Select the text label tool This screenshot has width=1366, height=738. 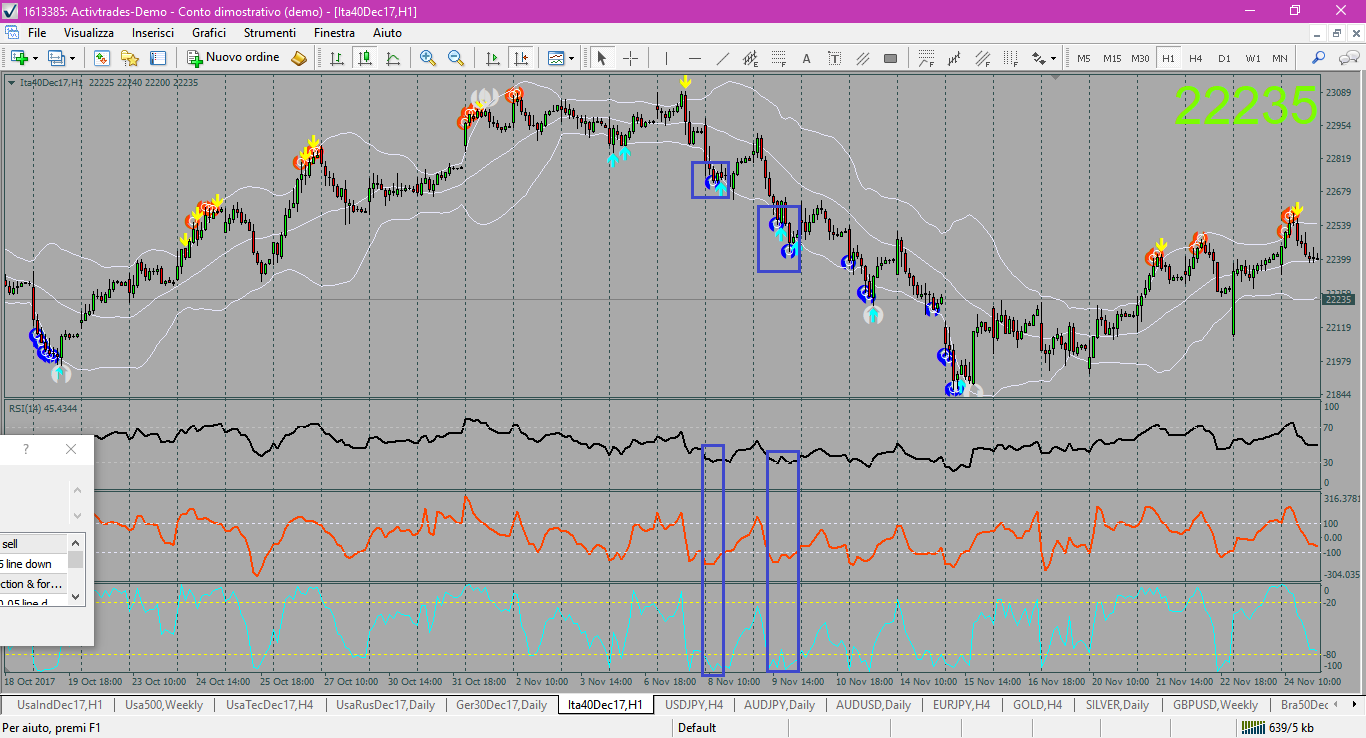click(x=834, y=58)
